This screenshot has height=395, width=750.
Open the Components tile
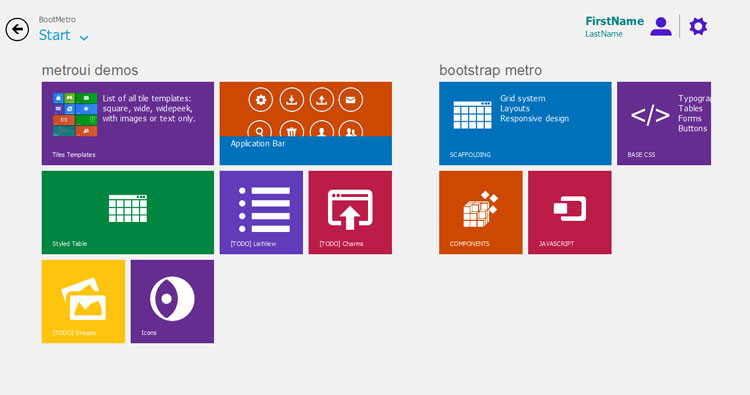[x=481, y=212]
